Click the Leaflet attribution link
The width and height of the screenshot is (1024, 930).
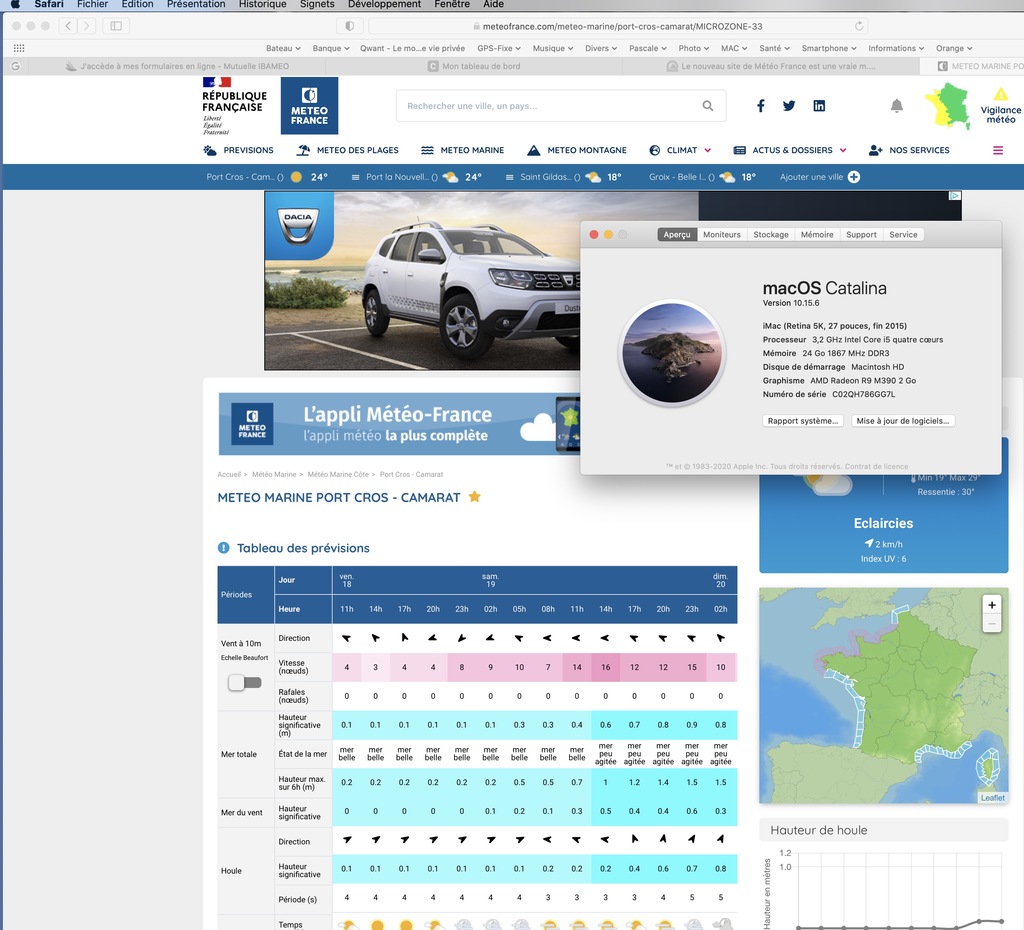pos(993,797)
